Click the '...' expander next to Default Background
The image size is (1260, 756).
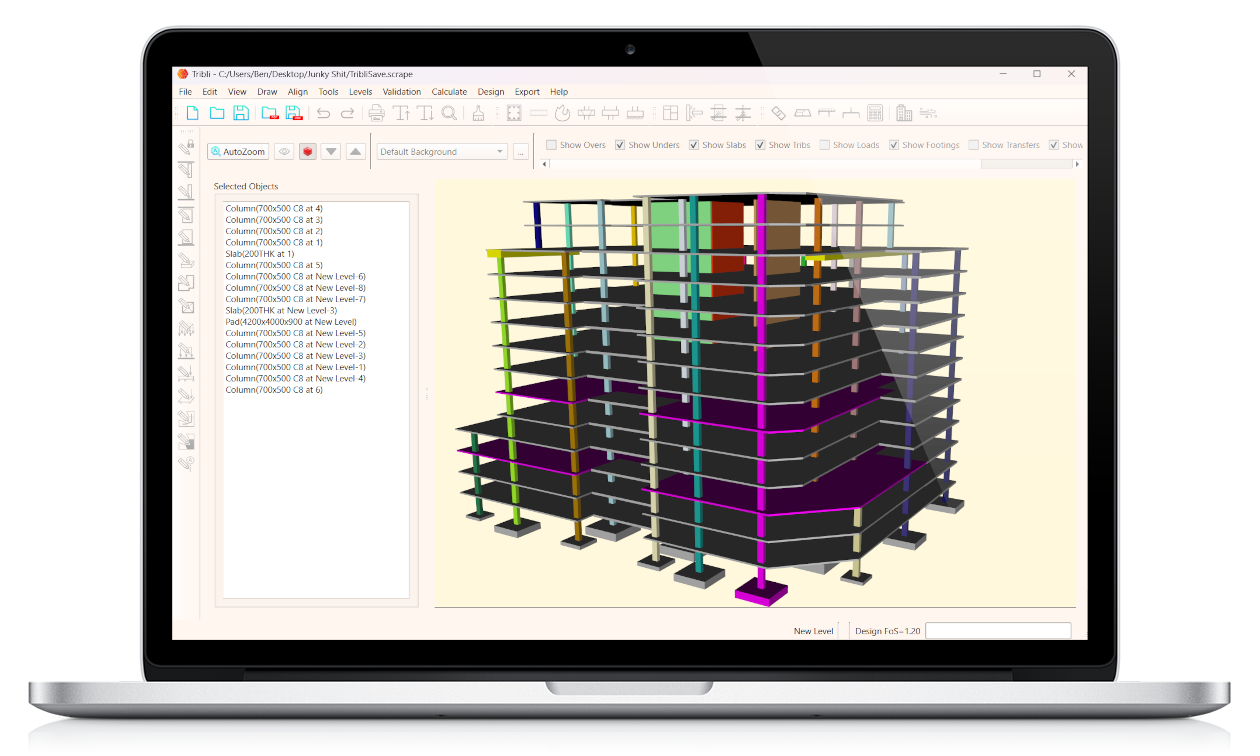tap(520, 150)
